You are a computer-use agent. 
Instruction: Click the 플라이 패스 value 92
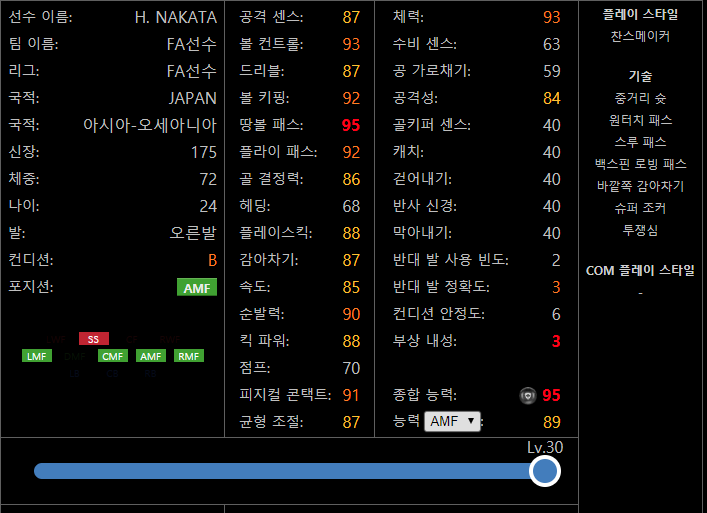click(x=351, y=152)
